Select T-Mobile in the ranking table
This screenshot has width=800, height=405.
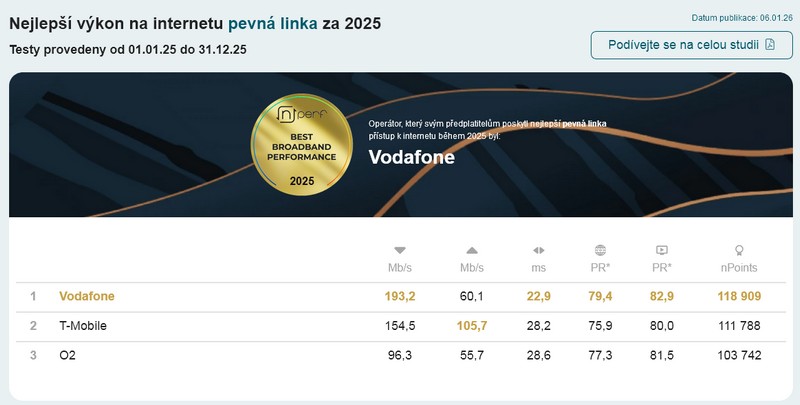click(x=83, y=326)
